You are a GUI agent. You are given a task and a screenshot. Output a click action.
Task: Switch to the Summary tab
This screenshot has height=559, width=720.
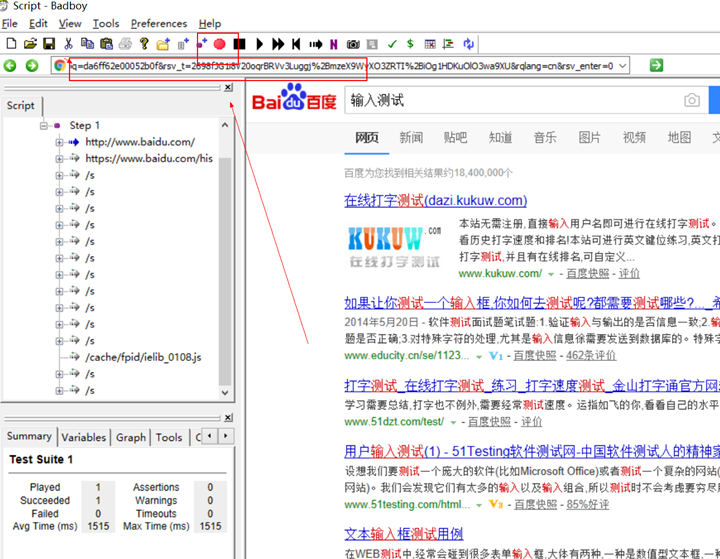tap(29, 436)
